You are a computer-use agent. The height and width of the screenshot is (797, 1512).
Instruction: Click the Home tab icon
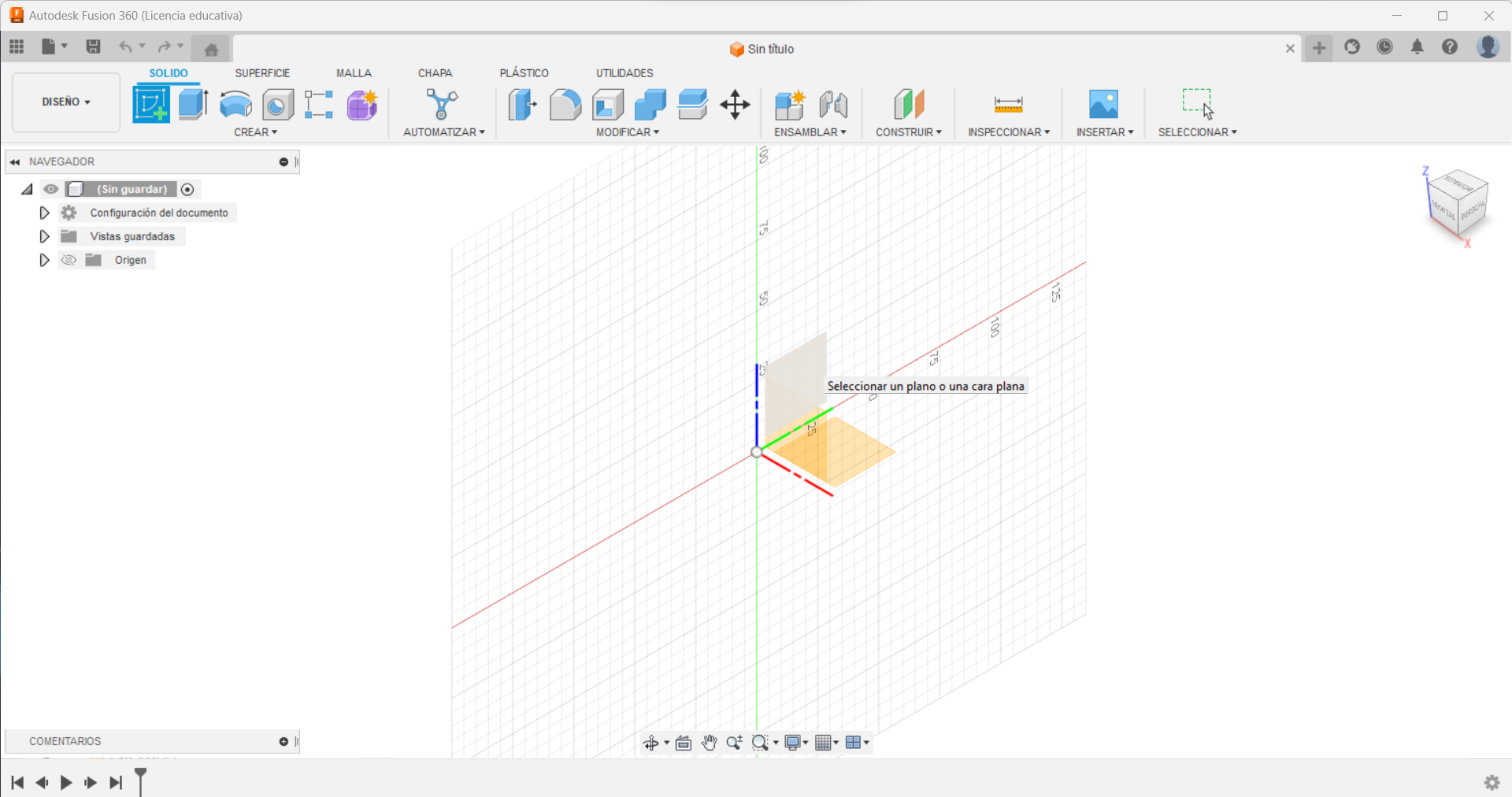[x=211, y=50]
